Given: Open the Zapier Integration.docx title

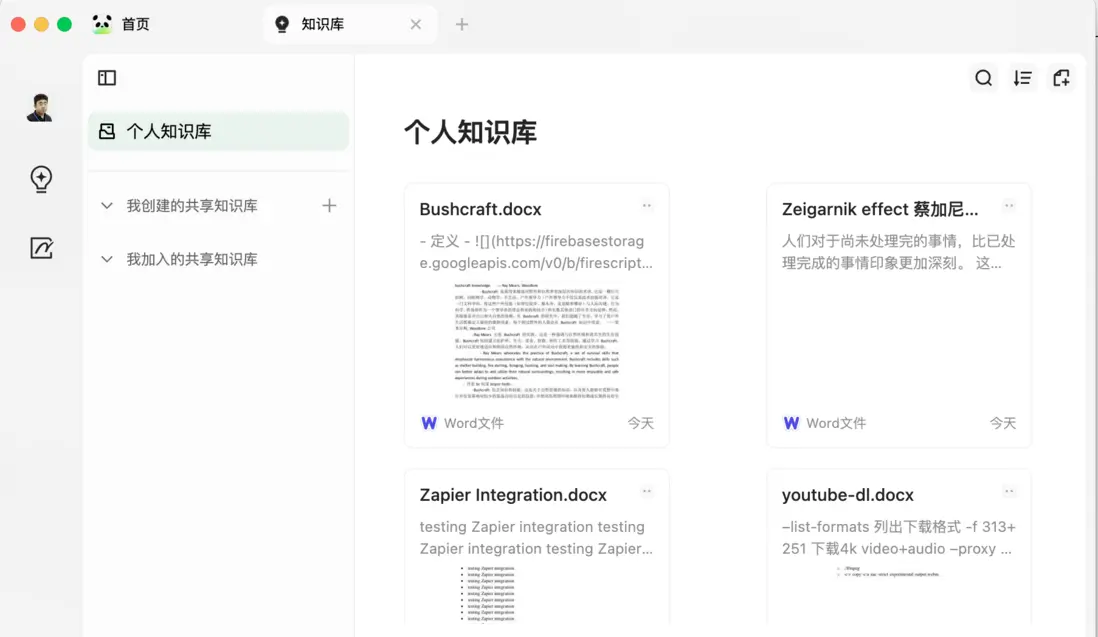Looking at the screenshot, I should 513,495.
